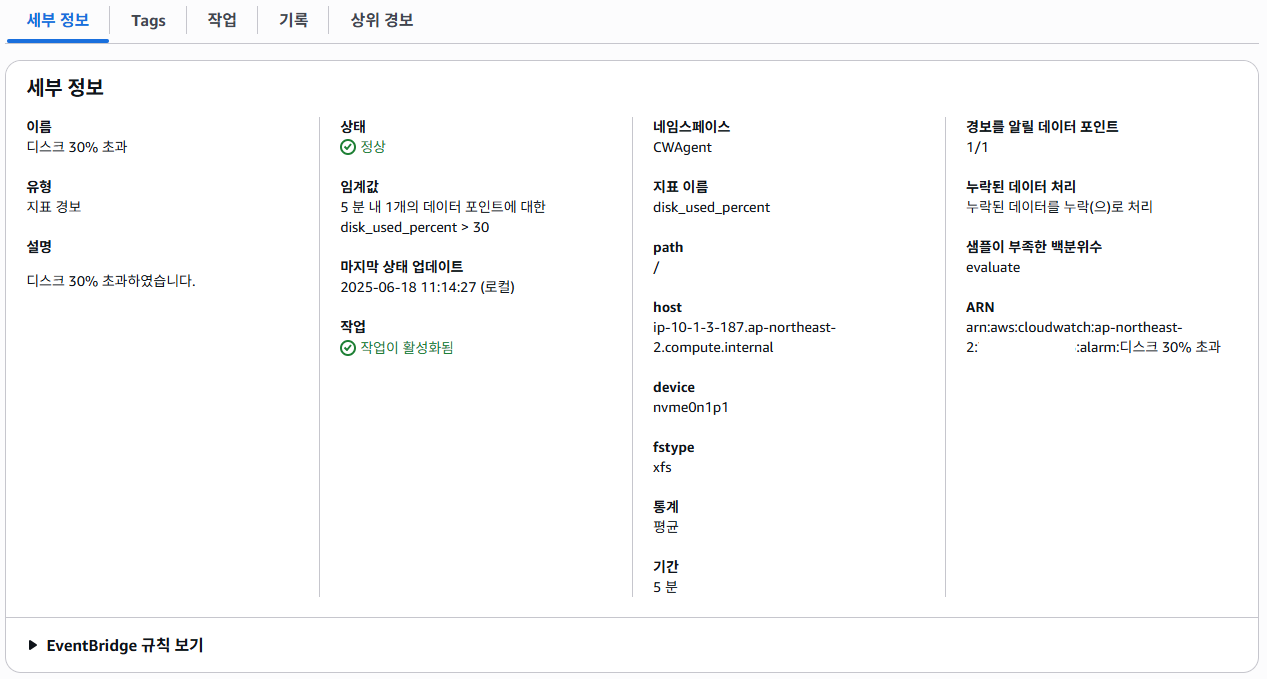Screen dimensions: 1267x679
Task: Click the CWAgent namespace value
Action: pos(682,147)
